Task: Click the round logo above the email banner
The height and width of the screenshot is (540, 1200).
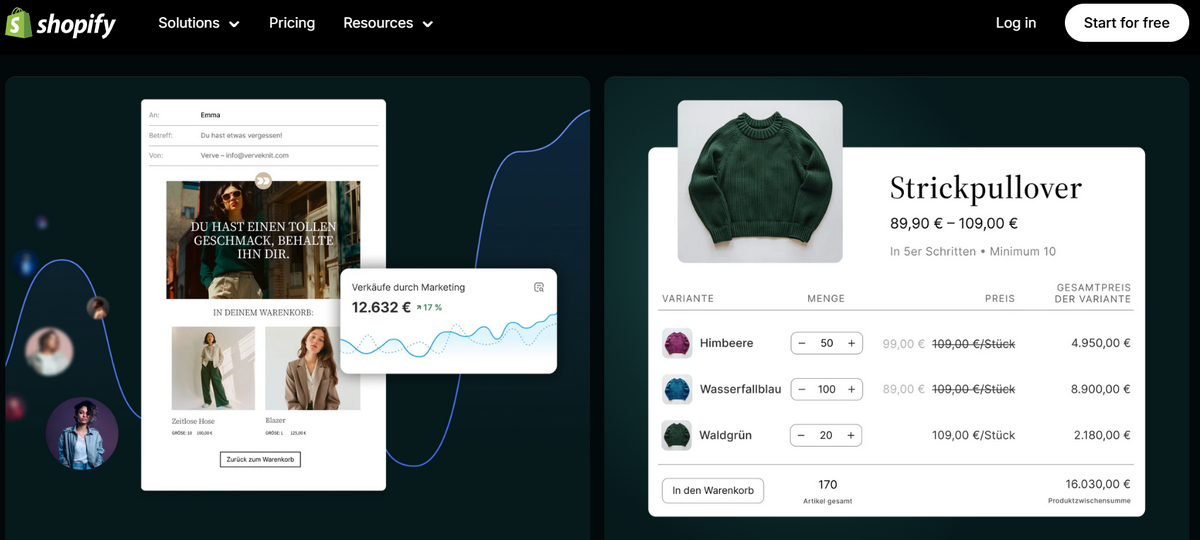Action: [x=263, y=181]
